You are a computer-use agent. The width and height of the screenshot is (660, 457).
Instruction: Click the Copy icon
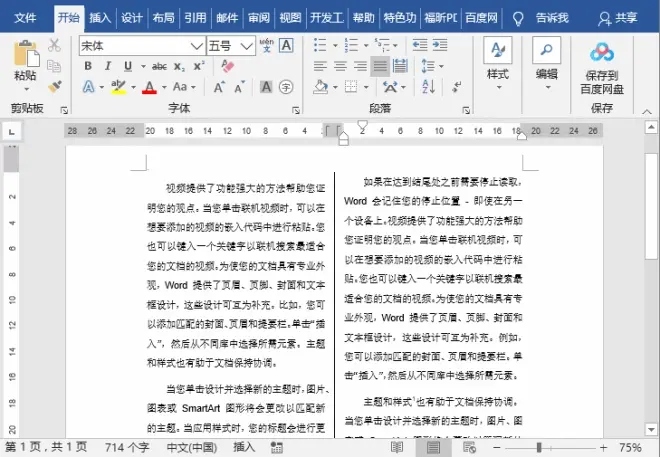pyautogui.click(x=54, y=66)
